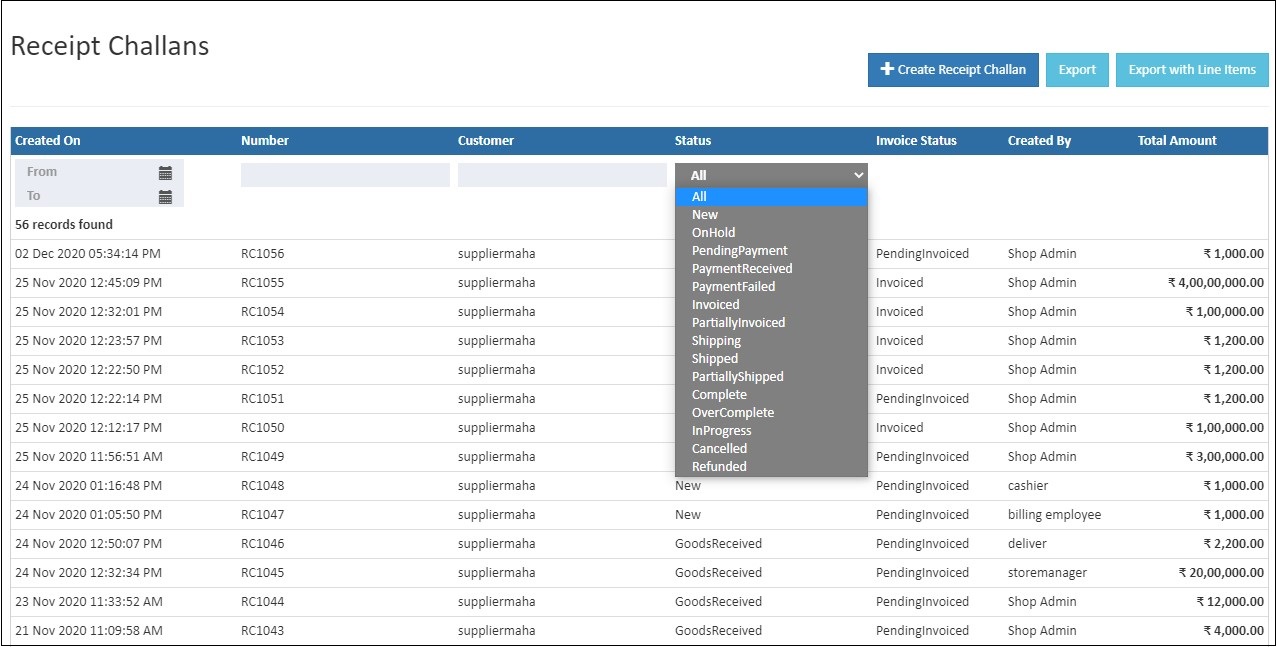
Task: Click amount ₹ 2,200.00
Action: point(1233,544)
